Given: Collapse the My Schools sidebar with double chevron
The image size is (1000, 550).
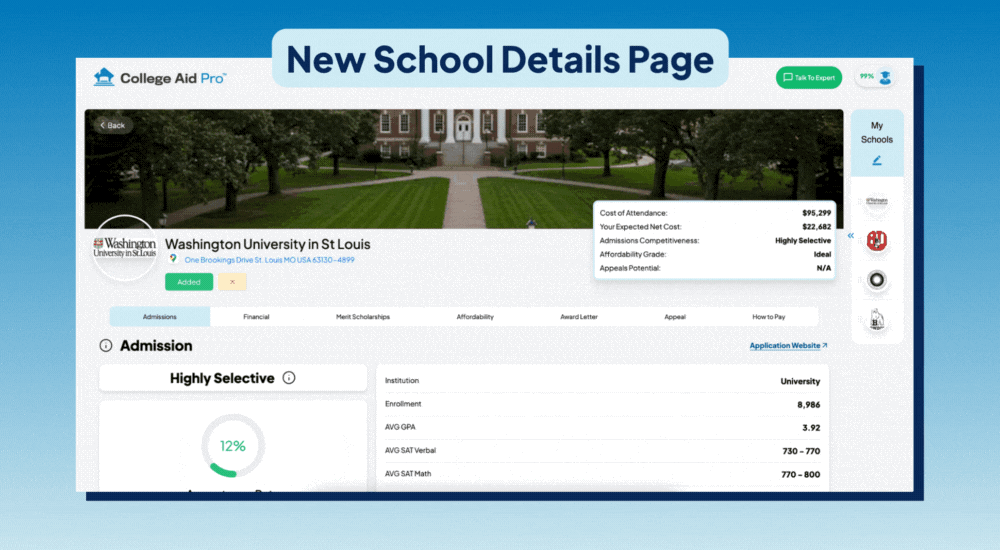Looking at the screenshot, I should 851,235.
